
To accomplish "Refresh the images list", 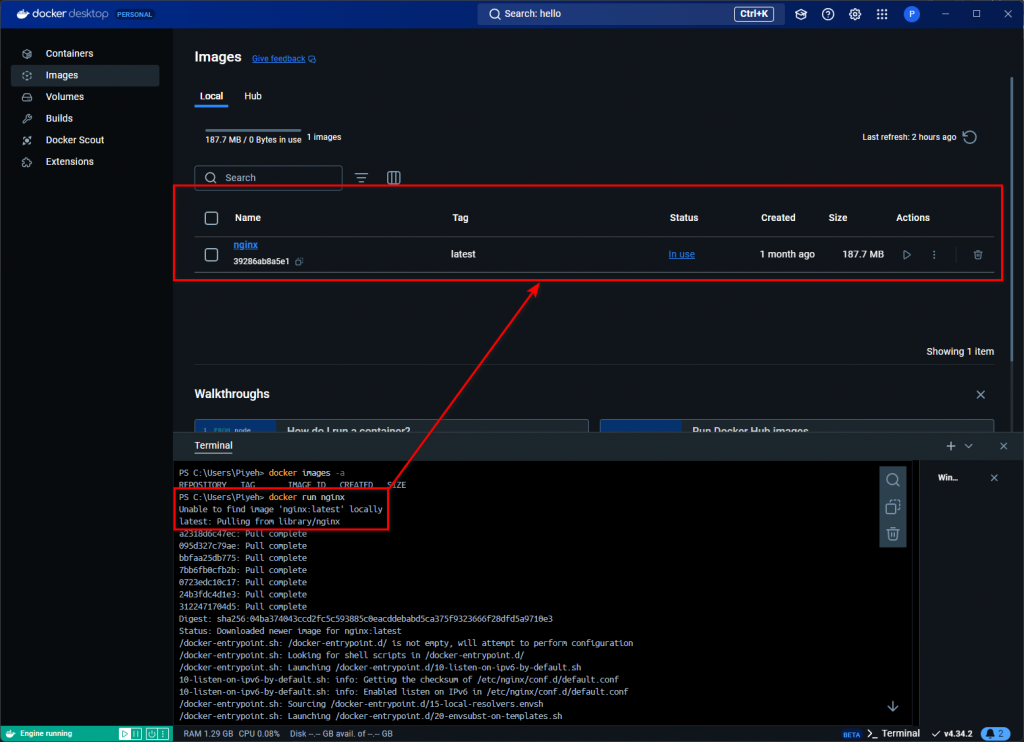I will (970, 137).
